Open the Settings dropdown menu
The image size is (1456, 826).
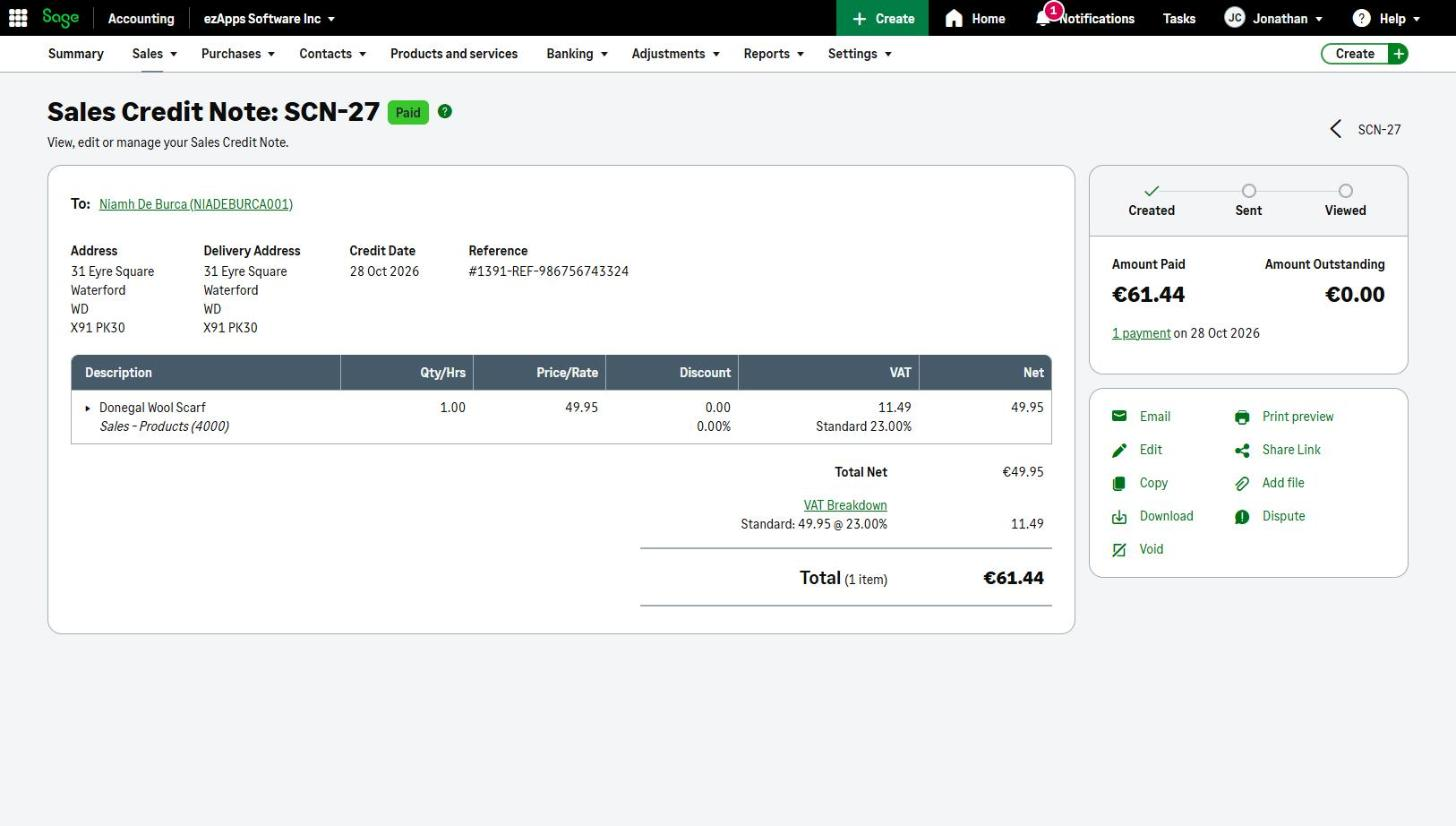tap(860, 54)
